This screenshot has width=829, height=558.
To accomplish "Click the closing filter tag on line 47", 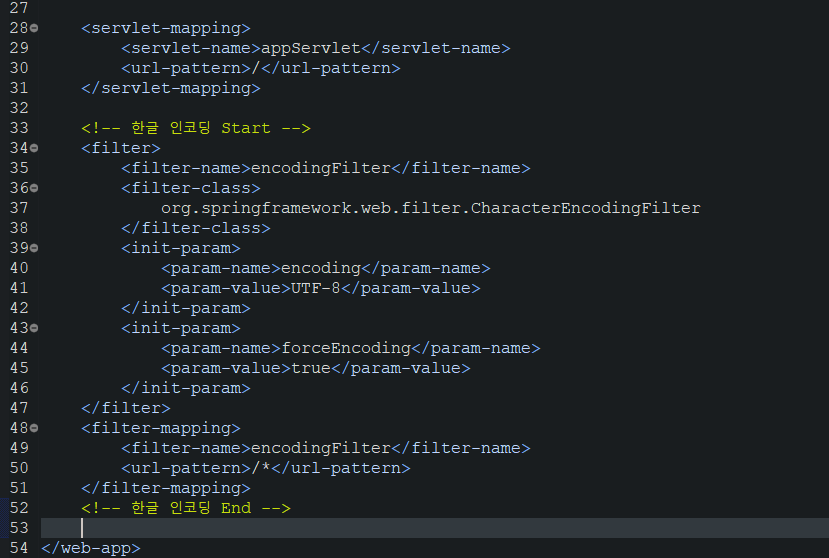I will pos(126,408).
